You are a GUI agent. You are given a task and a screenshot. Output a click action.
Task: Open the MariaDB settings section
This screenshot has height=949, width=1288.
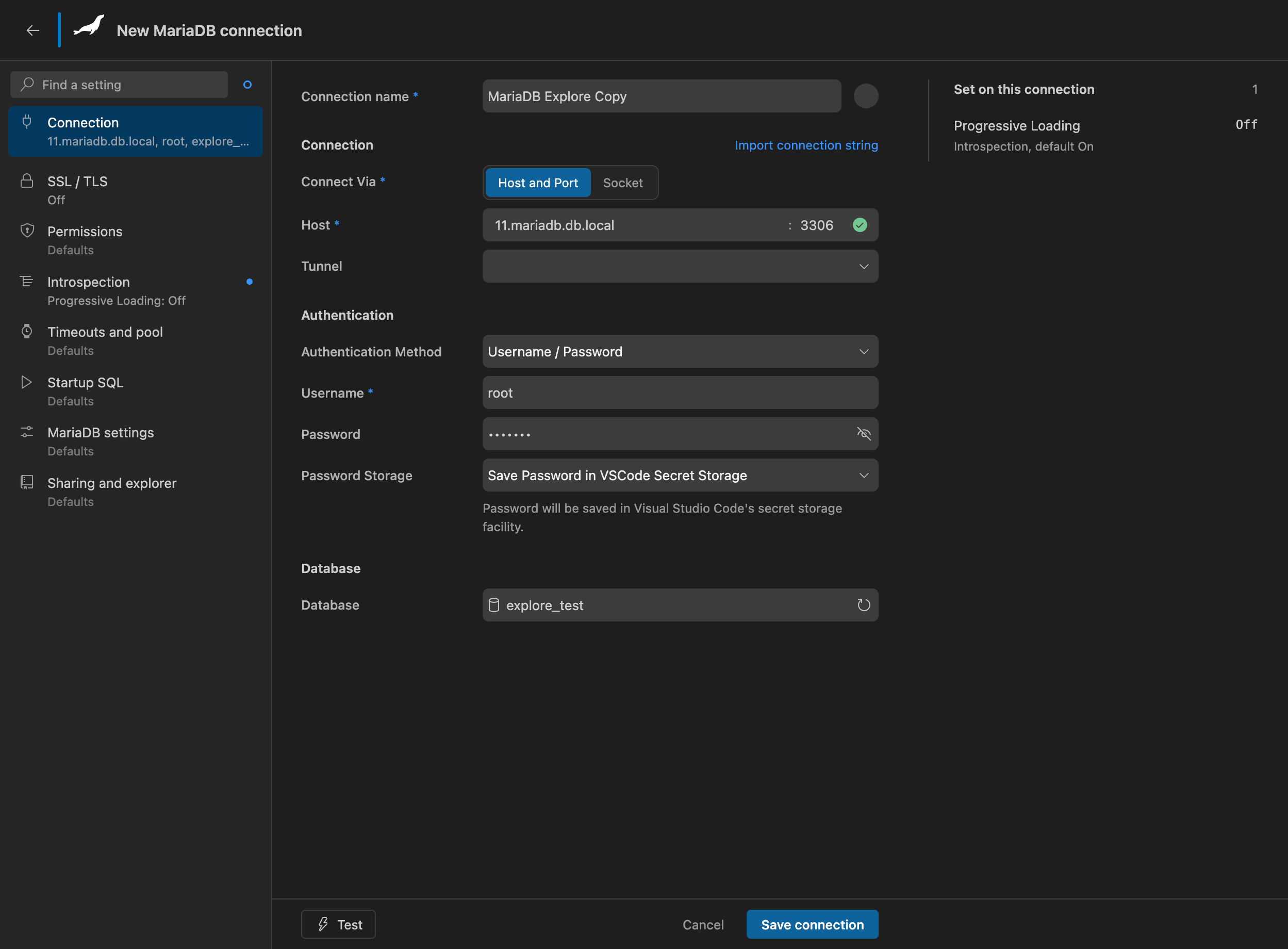coord(136,441)
